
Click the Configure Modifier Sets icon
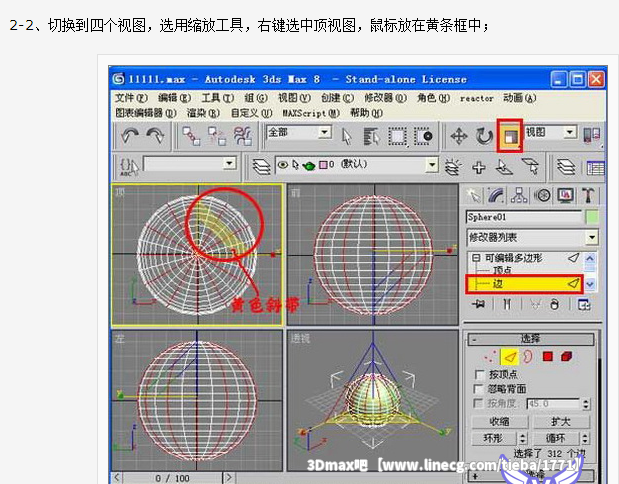pyautogui.click(x=583, y=304)
